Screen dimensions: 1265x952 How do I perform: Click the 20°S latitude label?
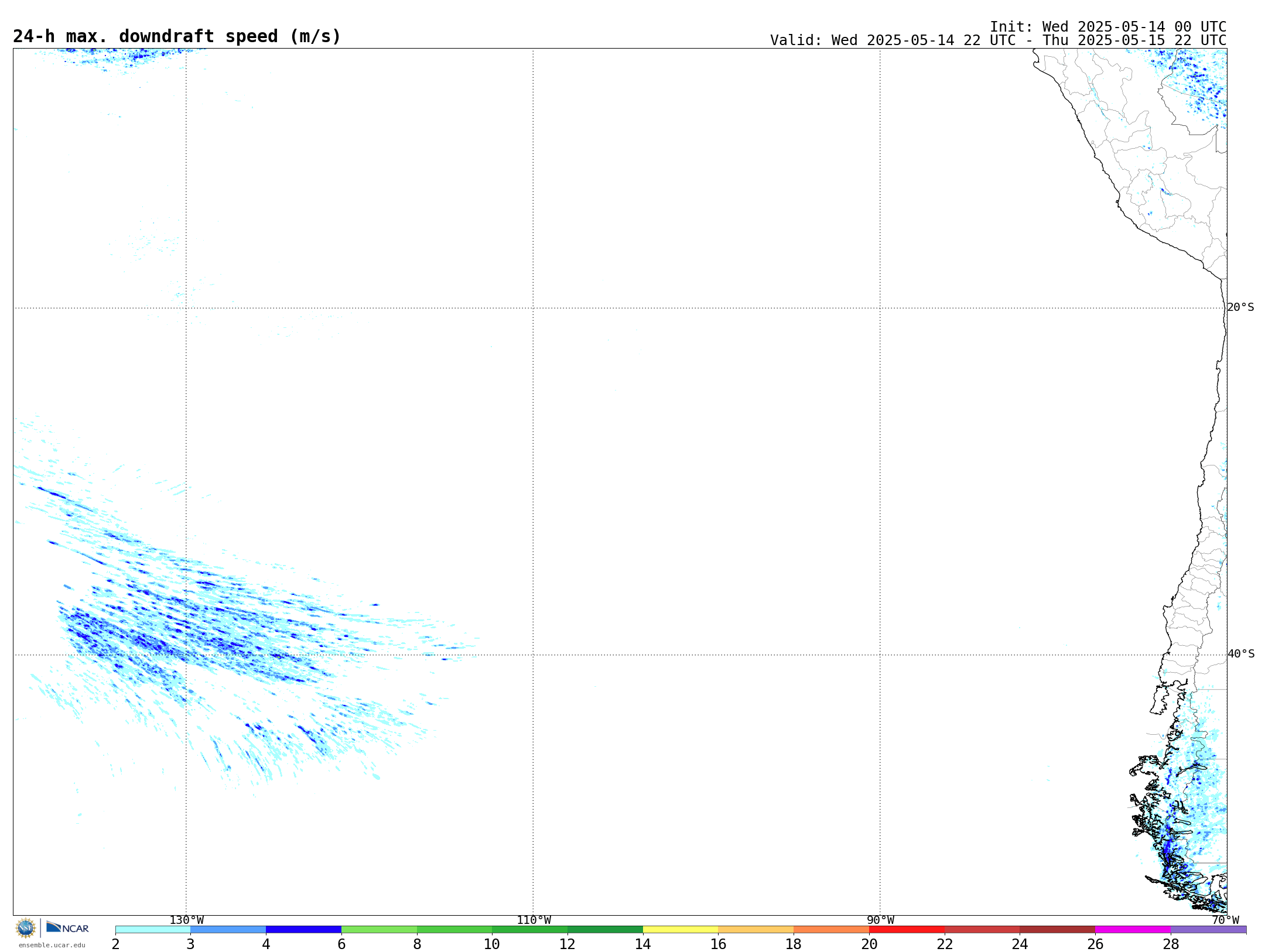(1240, 307)
